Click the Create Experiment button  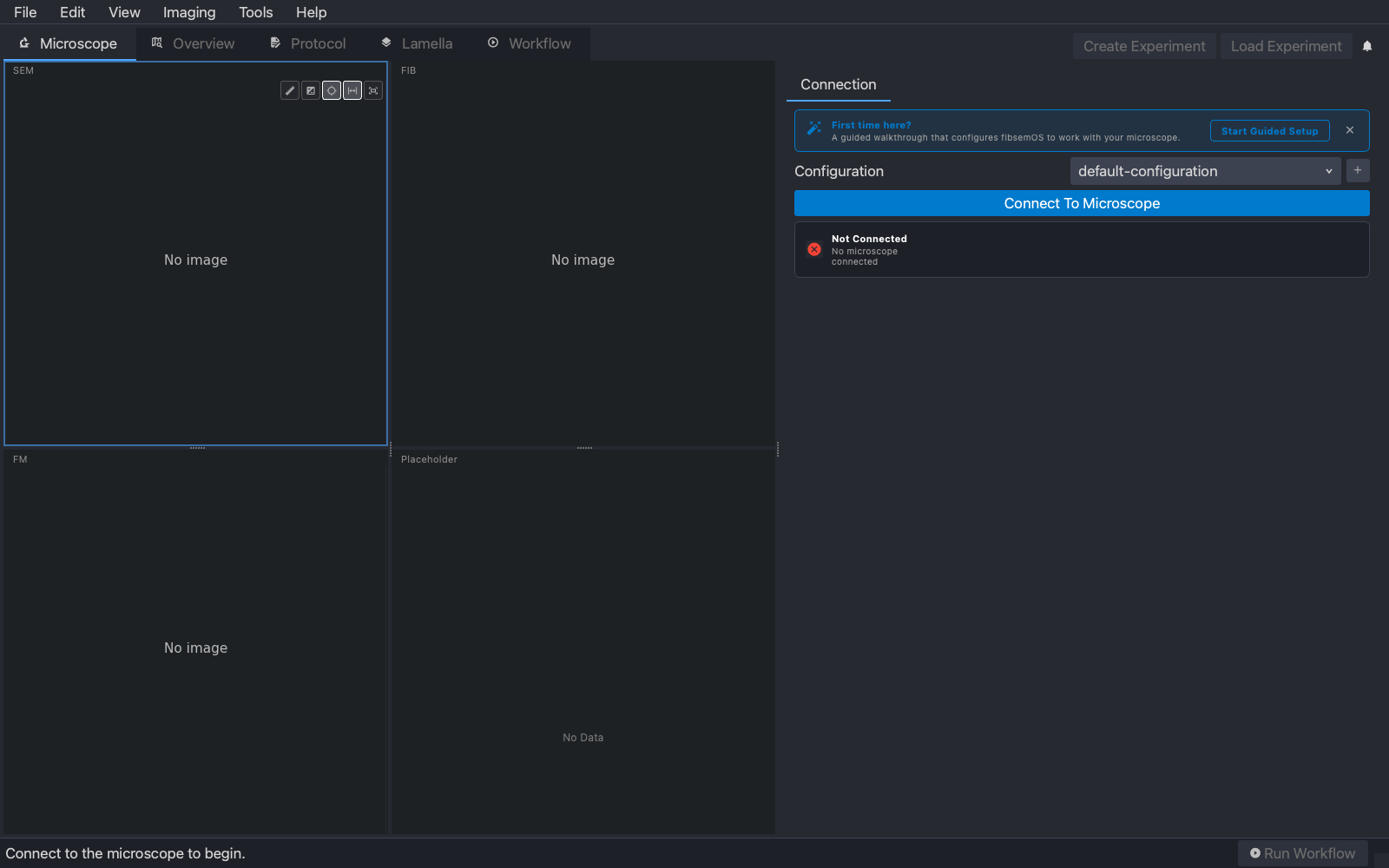click(x=1144, y=46)
